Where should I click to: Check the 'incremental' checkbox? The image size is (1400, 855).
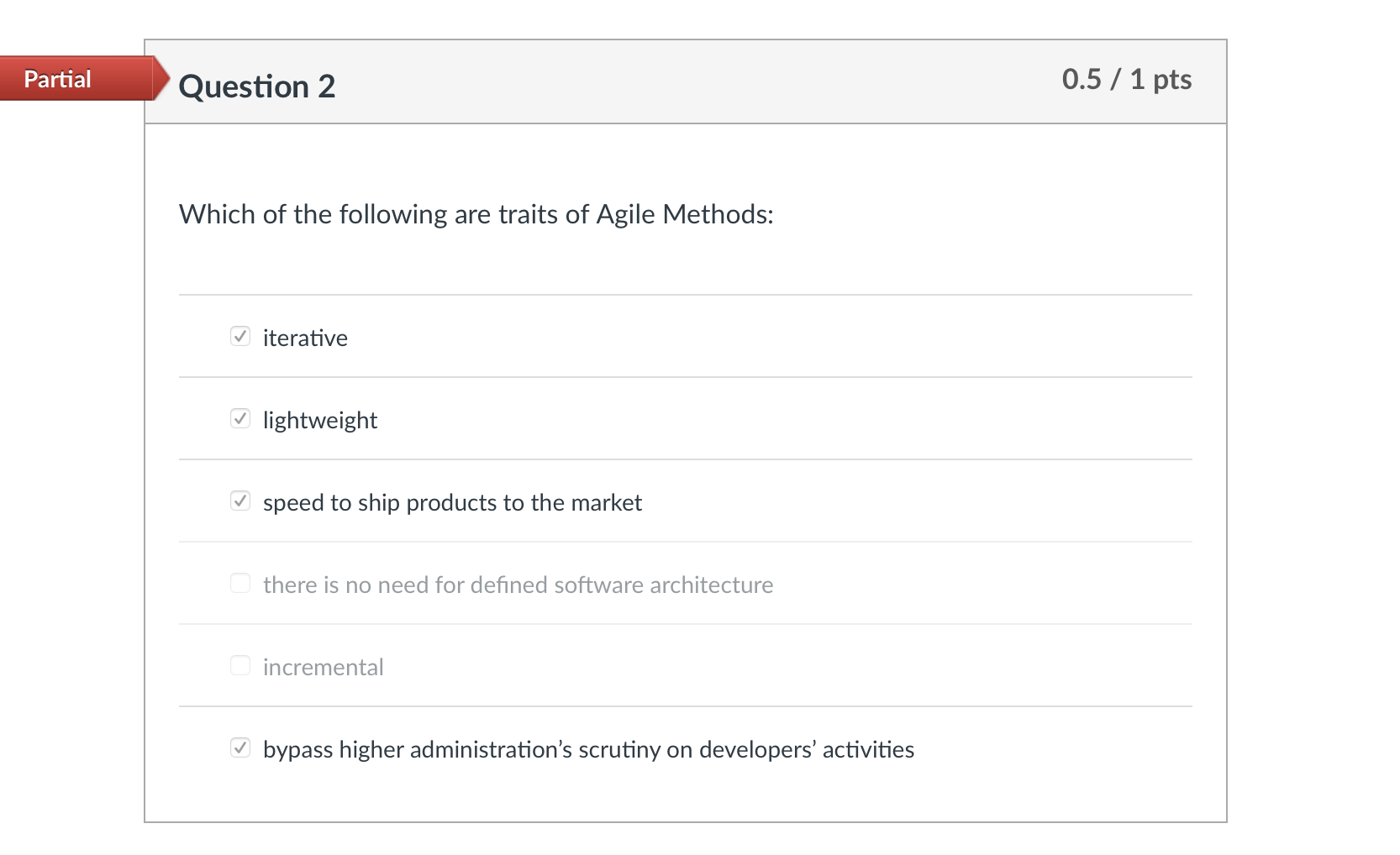click(240, 666)
